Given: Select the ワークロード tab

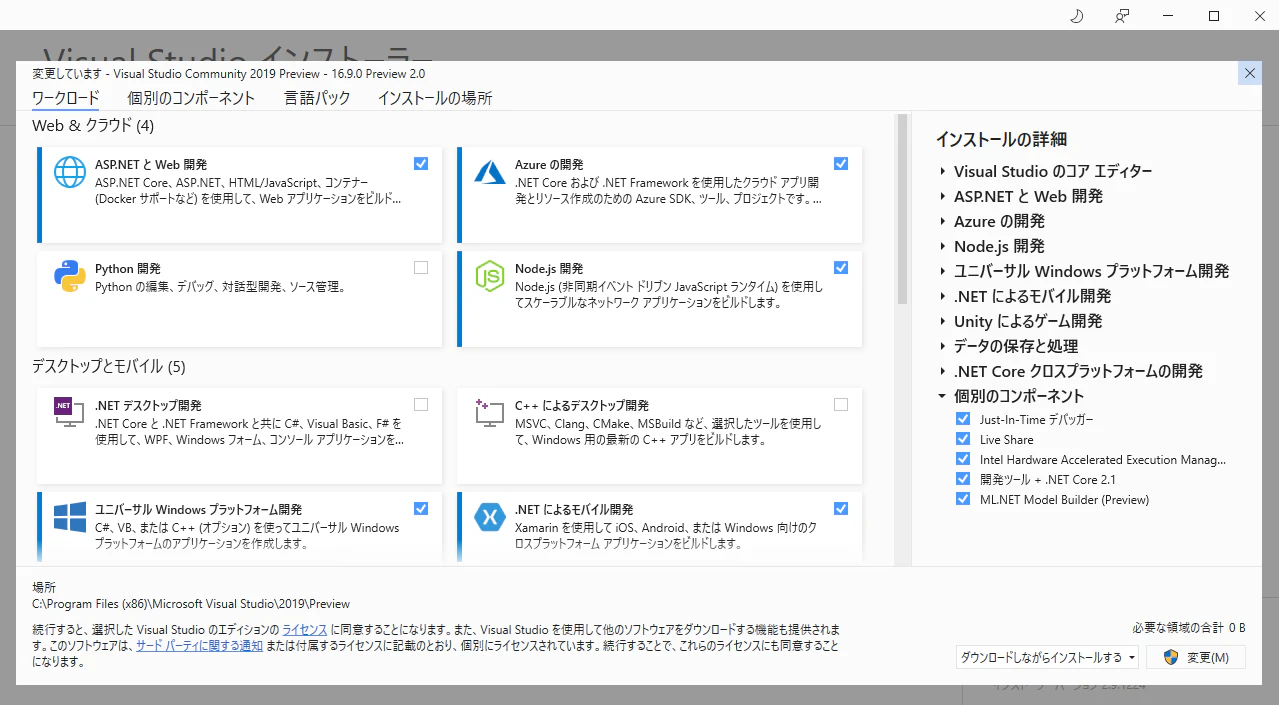Looking at the screenshot, I should tap(66, 98).
